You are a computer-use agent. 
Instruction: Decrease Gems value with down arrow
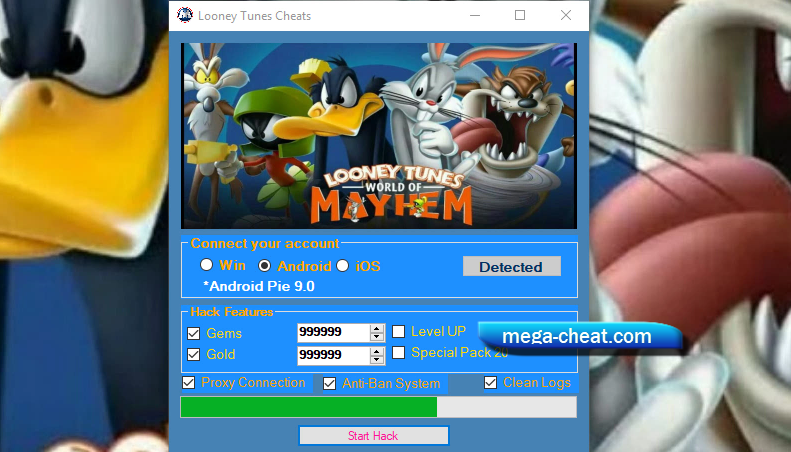click(x=377, y=337)
